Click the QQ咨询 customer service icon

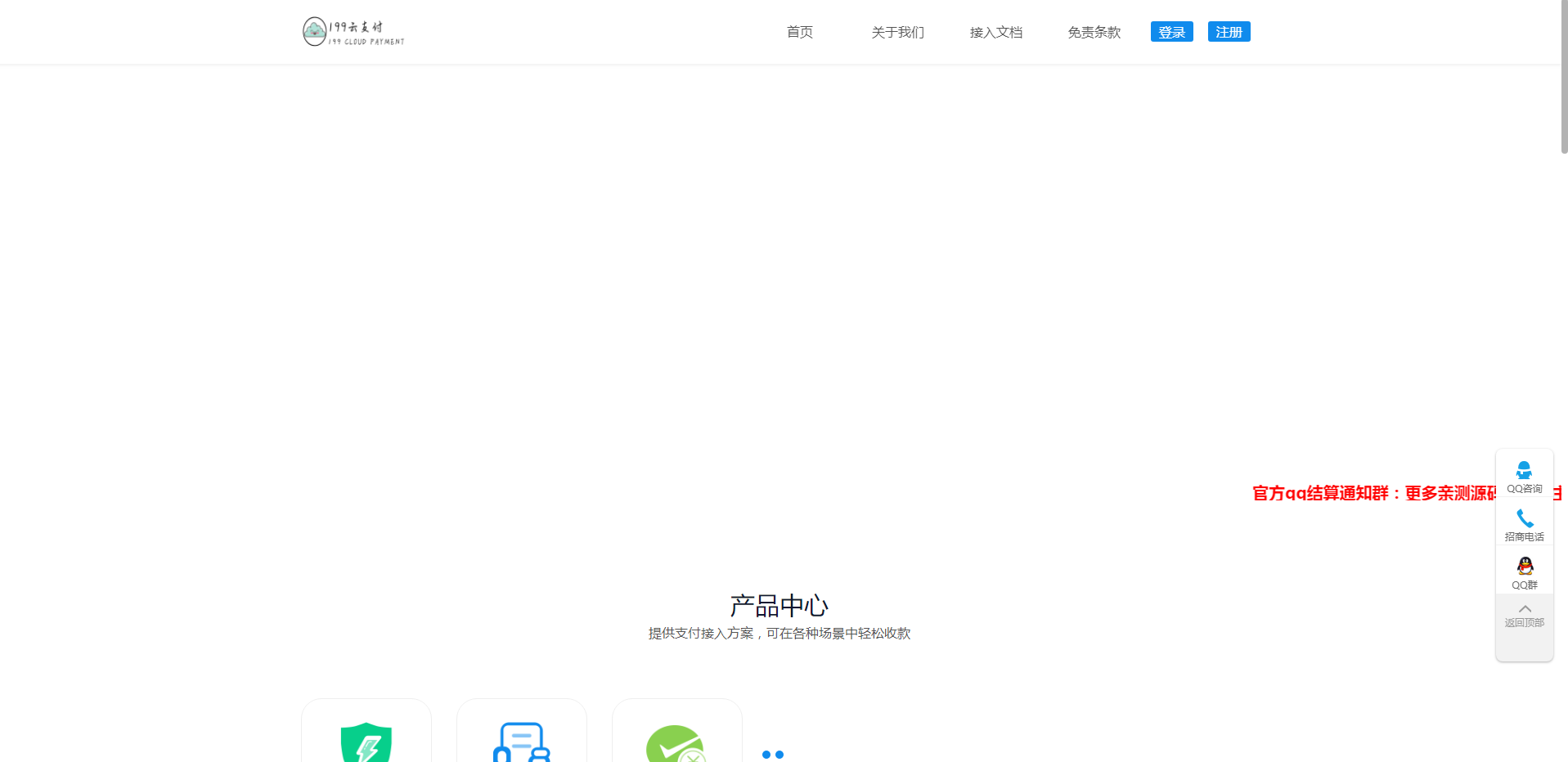click(x=1524, y=470)
